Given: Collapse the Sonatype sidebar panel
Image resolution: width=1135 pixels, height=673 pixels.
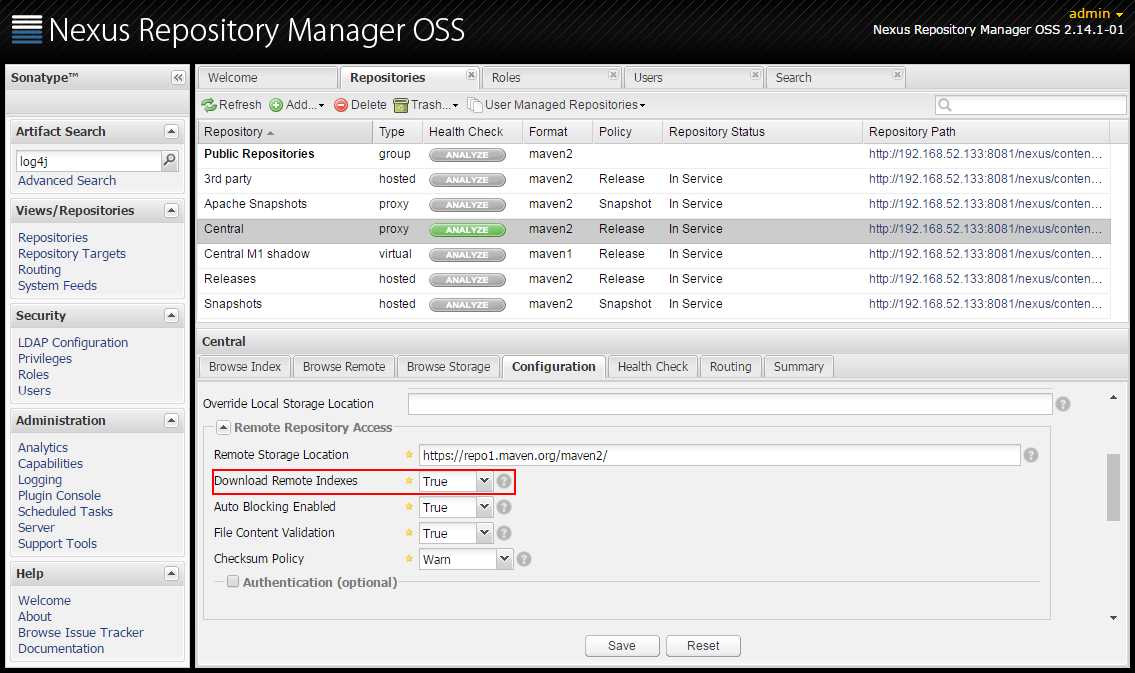Looking at the screenshot, I should point(178,77).
